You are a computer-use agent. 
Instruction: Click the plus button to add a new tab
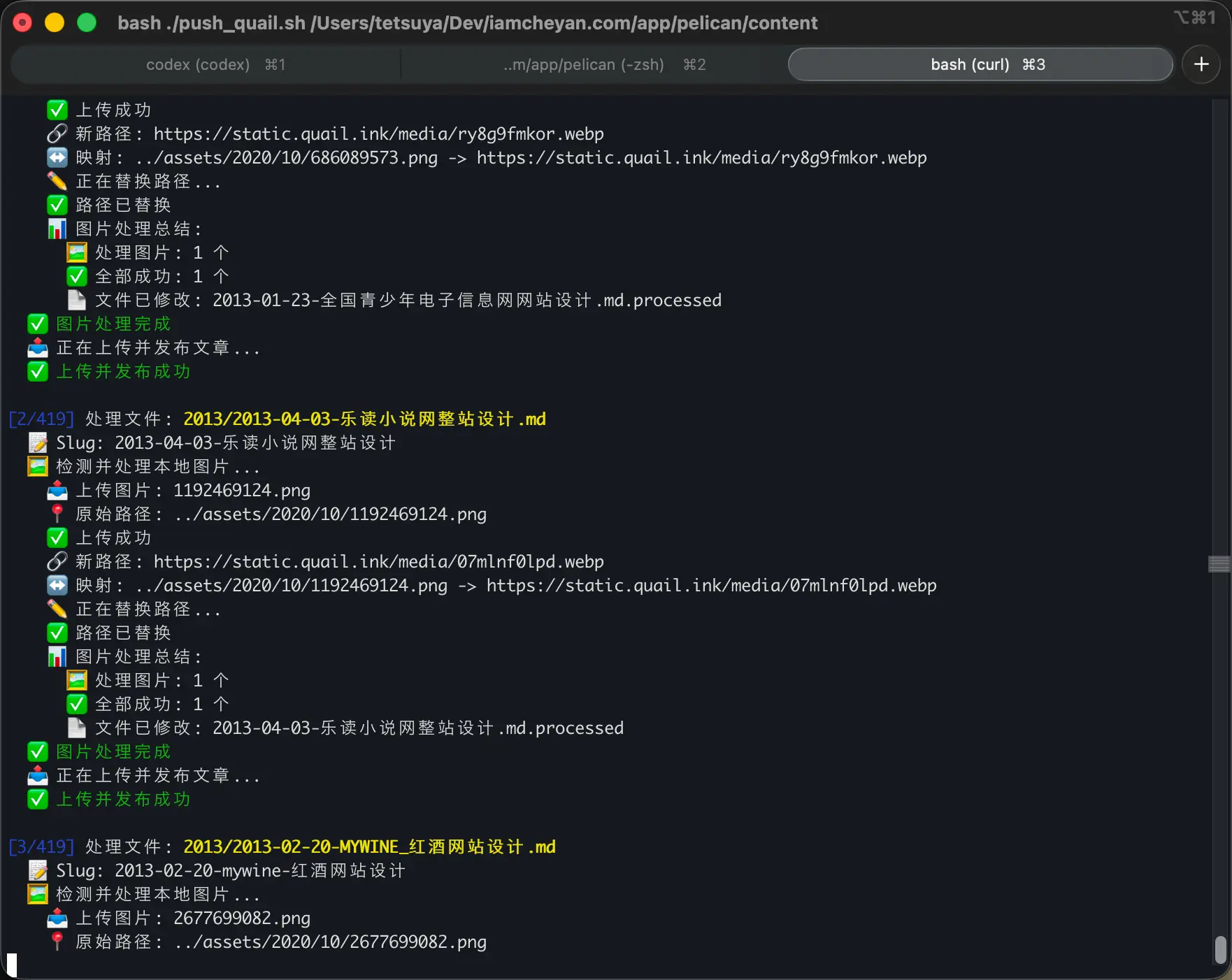[x=1201, y=64]
